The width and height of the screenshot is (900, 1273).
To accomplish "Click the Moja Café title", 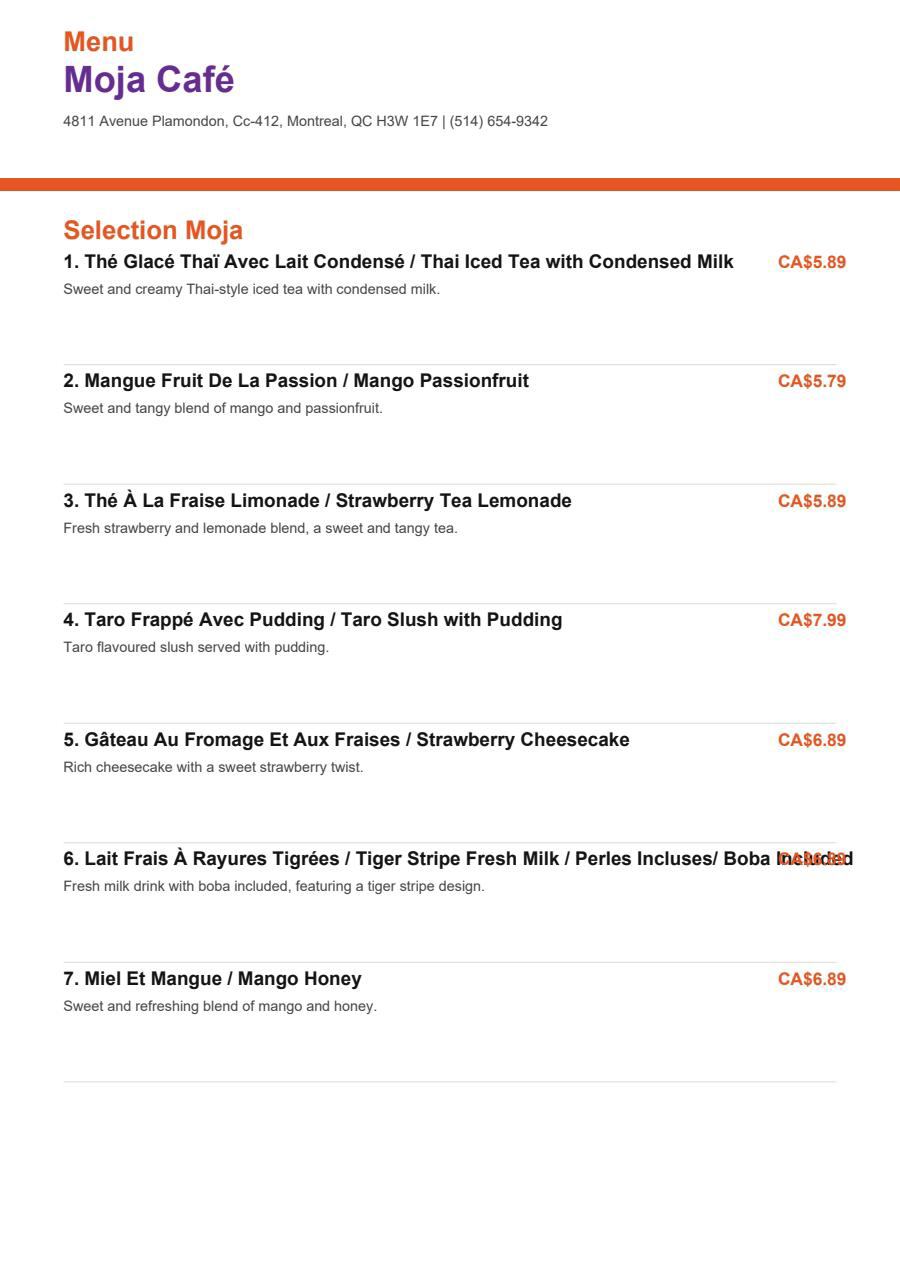I will click(x=149, y=80).
